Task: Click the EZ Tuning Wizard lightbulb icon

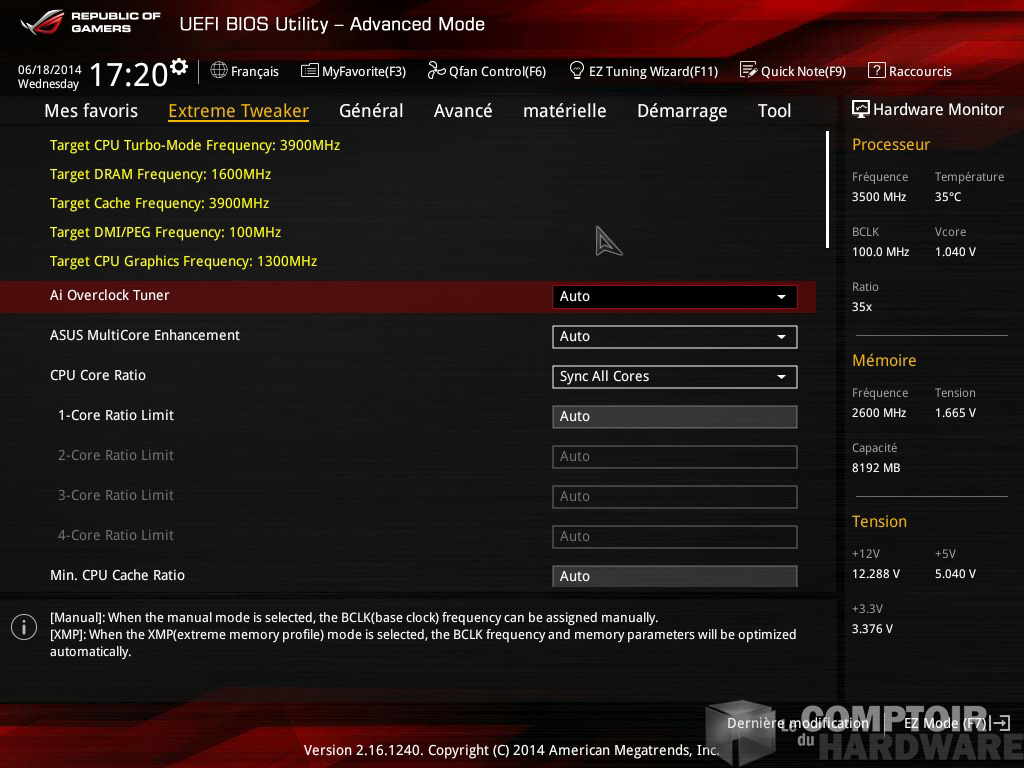Action: (577, 71)
